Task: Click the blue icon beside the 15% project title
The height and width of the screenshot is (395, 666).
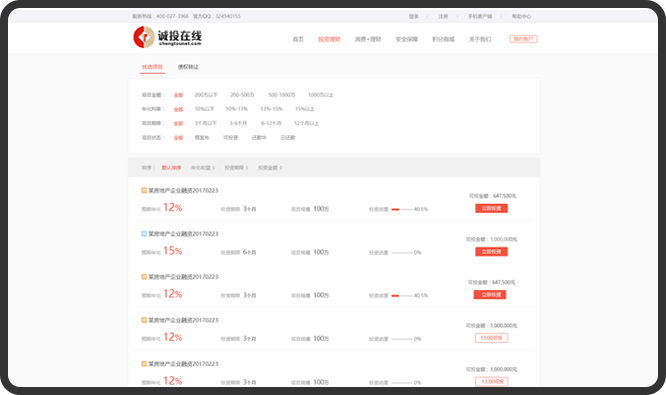Action: [x=144, y=234]
